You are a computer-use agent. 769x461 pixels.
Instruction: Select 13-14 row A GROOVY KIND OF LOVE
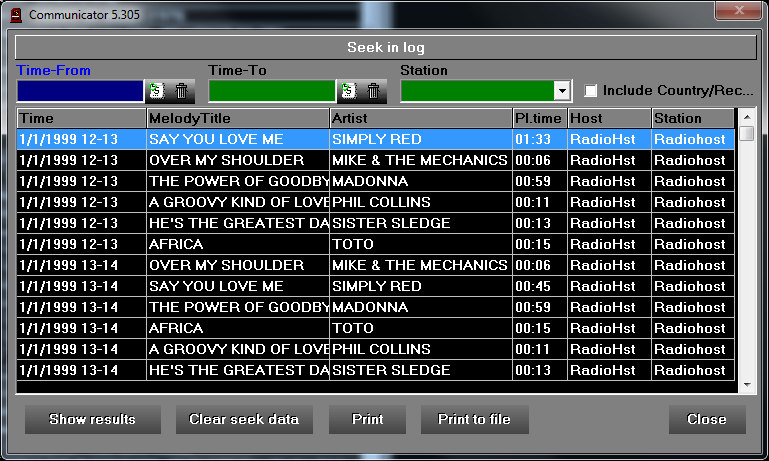[376, 349]
